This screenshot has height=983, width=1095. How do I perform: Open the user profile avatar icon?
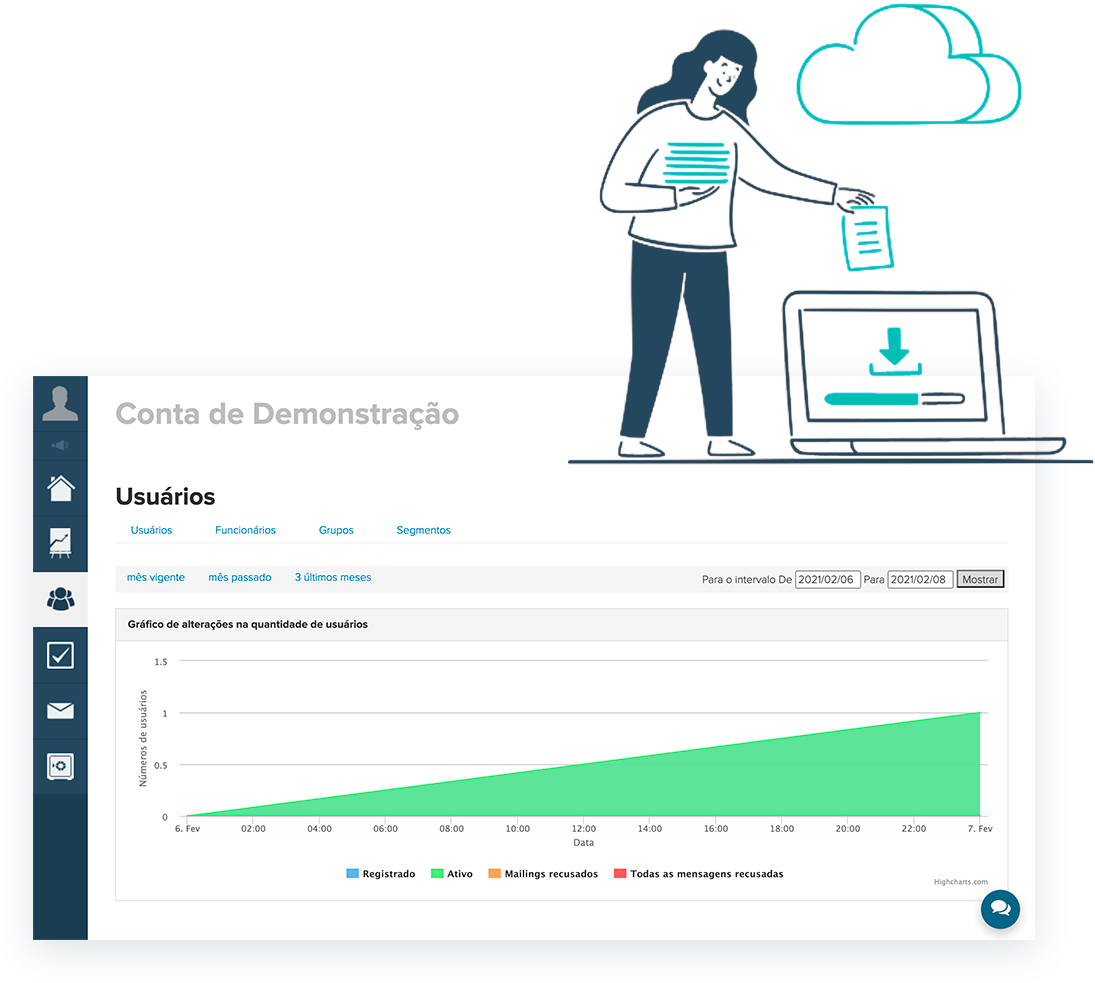[60, 404]
